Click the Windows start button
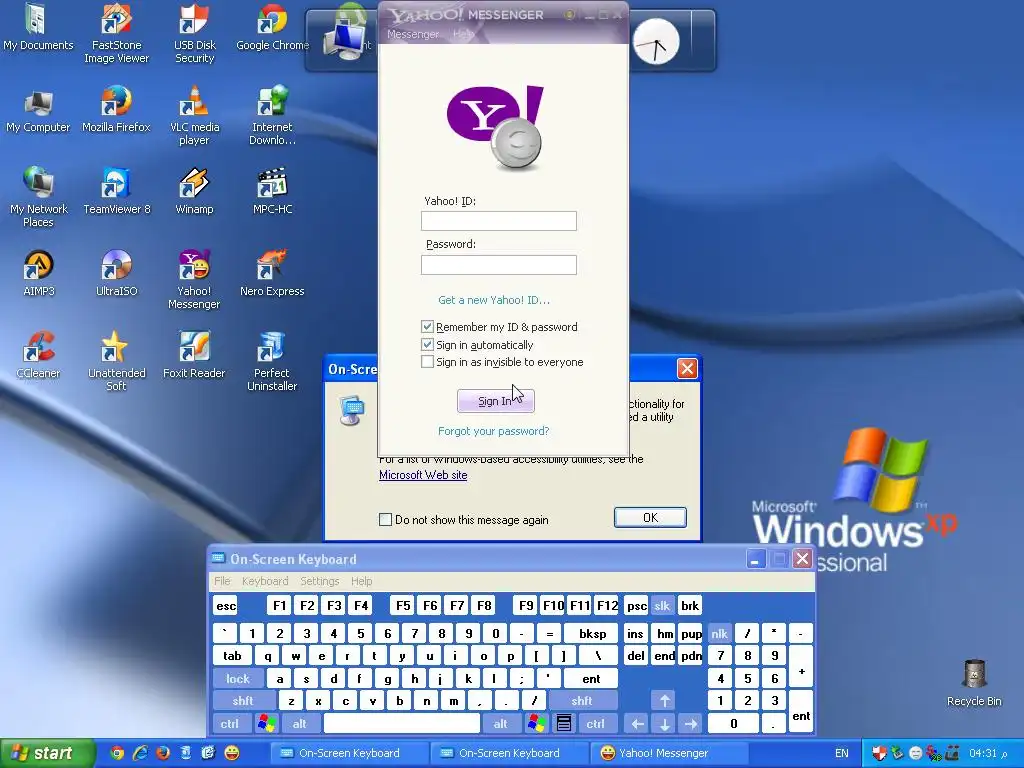 (x=46, y=753)
